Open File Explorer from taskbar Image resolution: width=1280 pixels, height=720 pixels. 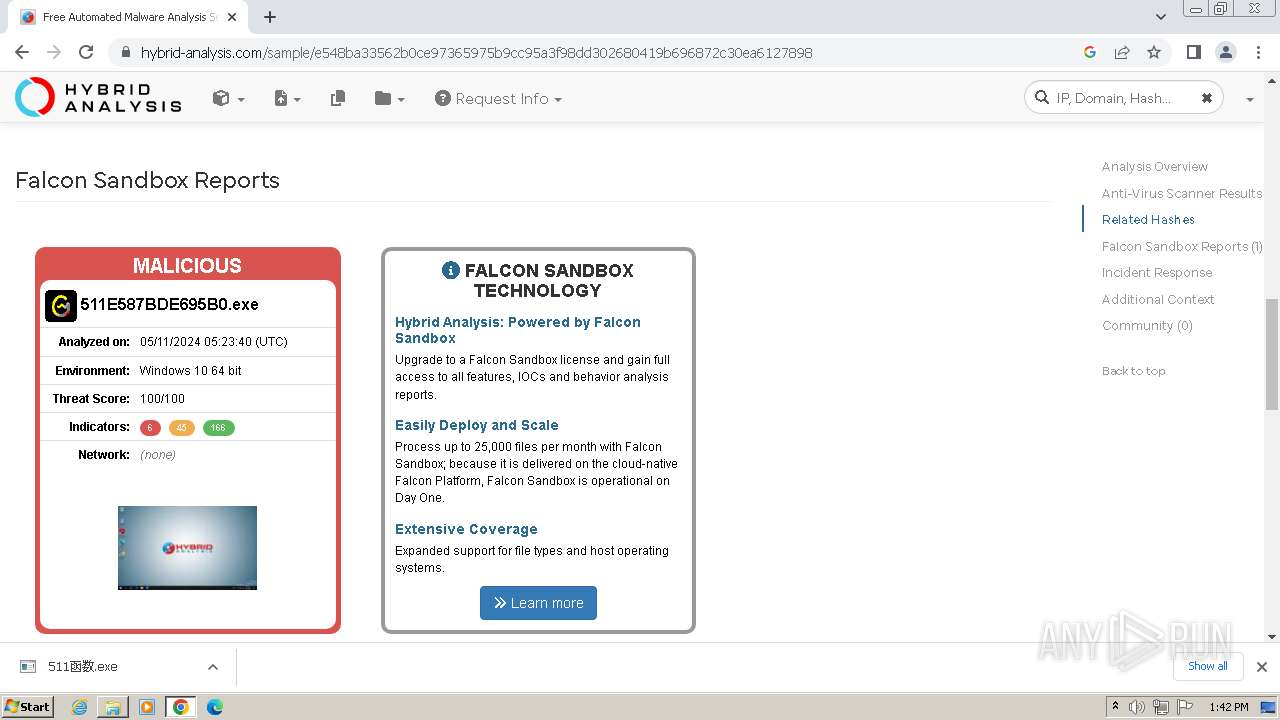click(113, 707)
